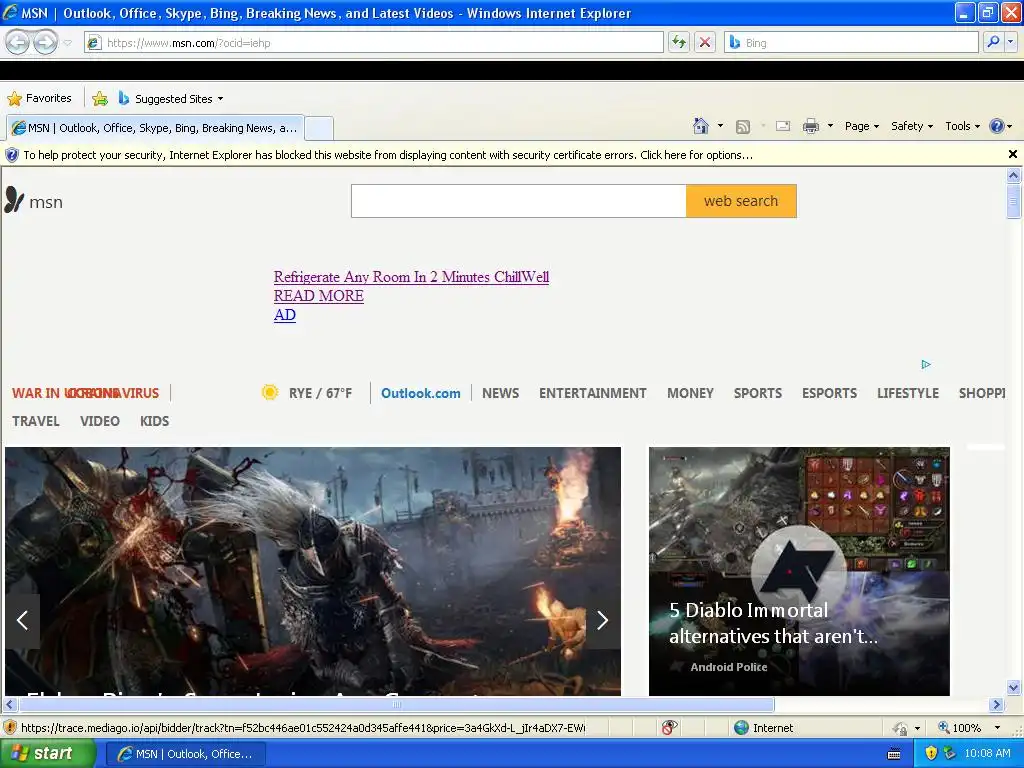Click MSN Internet Explorer taskbar button

[185, 754]
